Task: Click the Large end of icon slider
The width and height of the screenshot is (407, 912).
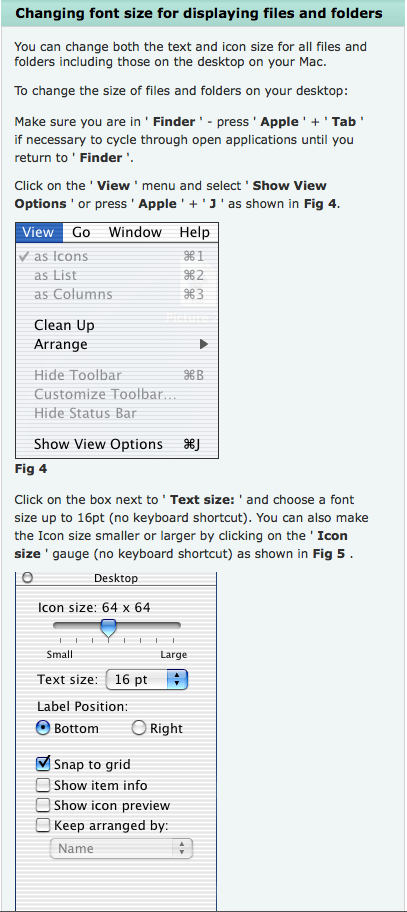Action: point(173,654)
